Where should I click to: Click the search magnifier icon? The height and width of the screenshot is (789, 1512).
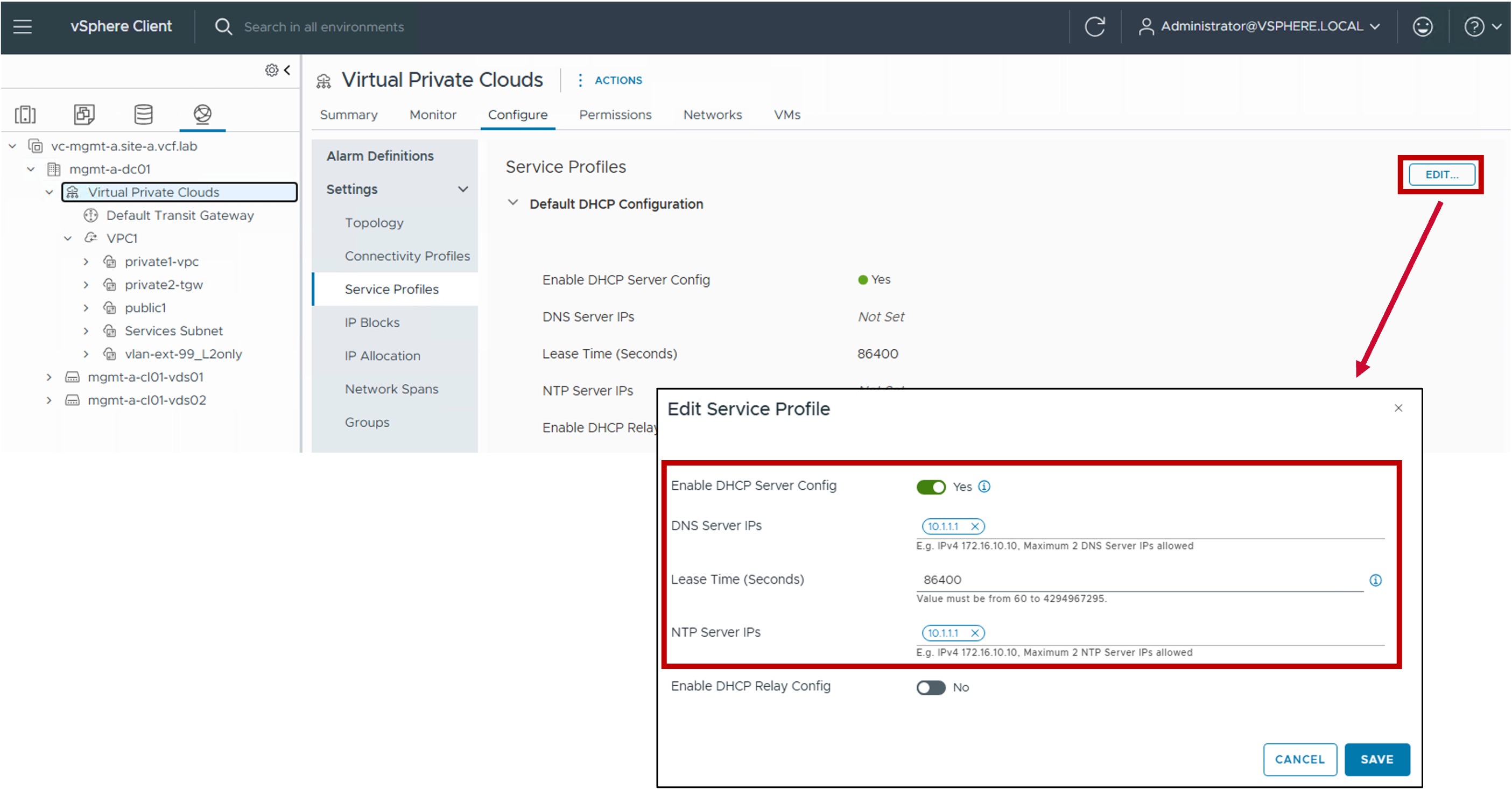223,26
